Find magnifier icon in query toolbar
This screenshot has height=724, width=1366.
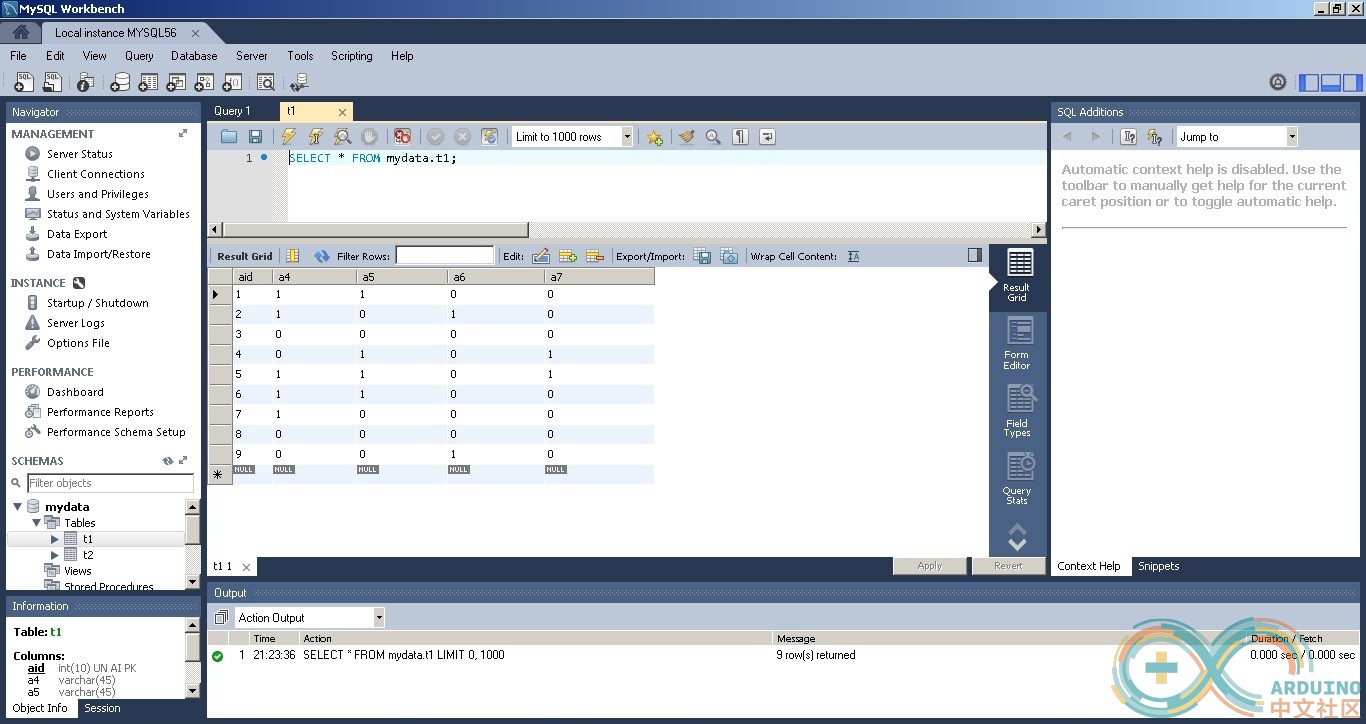tap(713, 137)
